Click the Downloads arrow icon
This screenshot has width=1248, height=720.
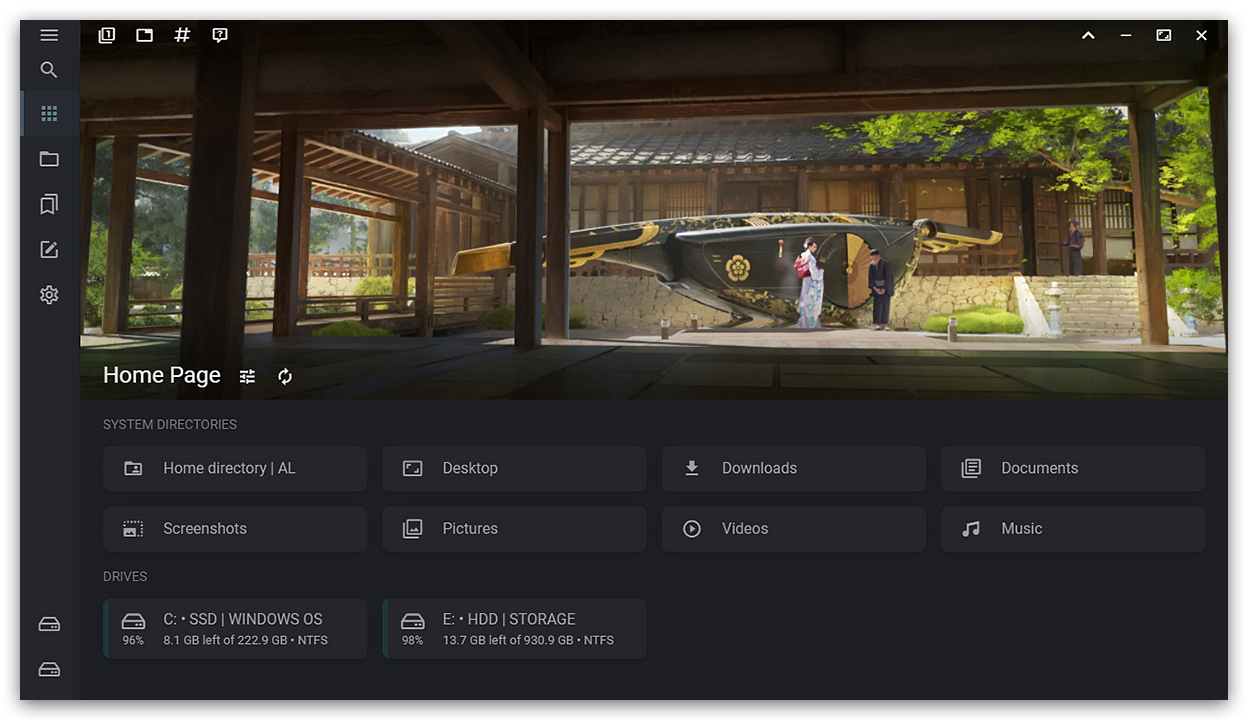691,468
